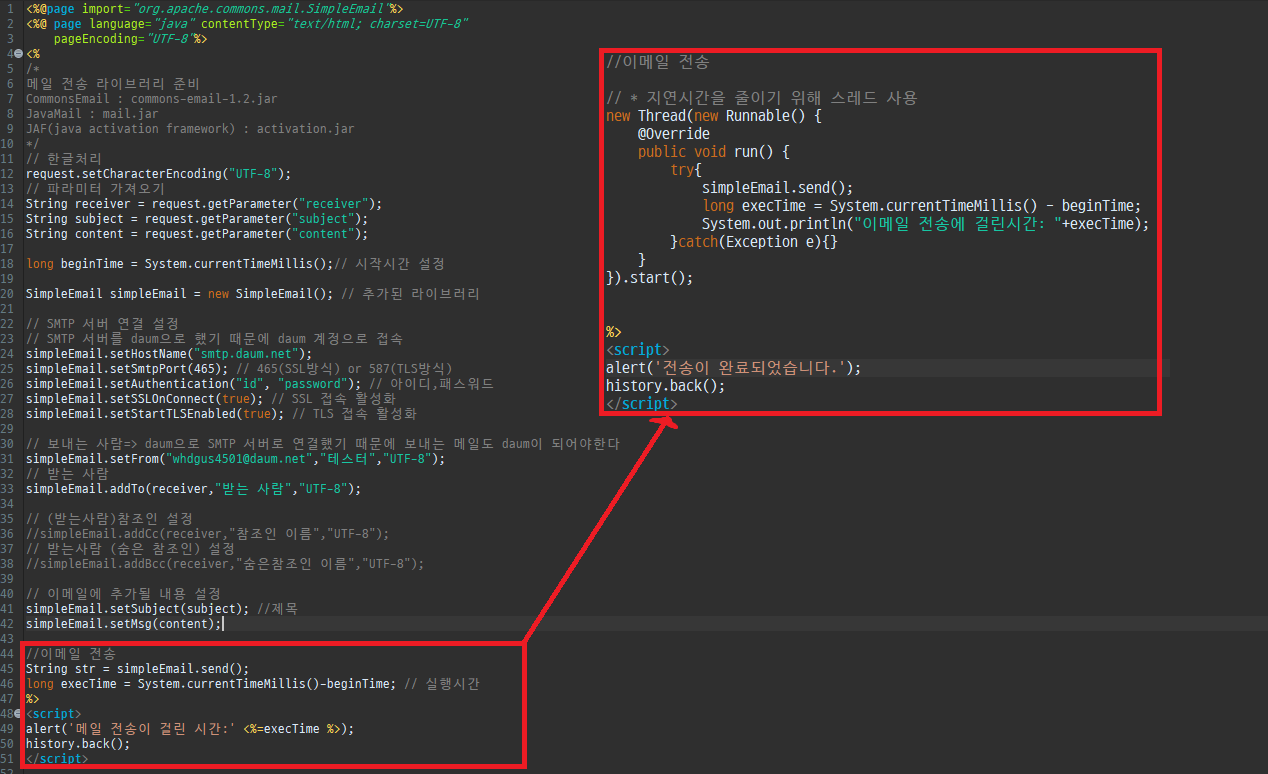Click the history.back(); line on line 50
The height and width of the screenshot is (774, 1268).
[78, 744]
